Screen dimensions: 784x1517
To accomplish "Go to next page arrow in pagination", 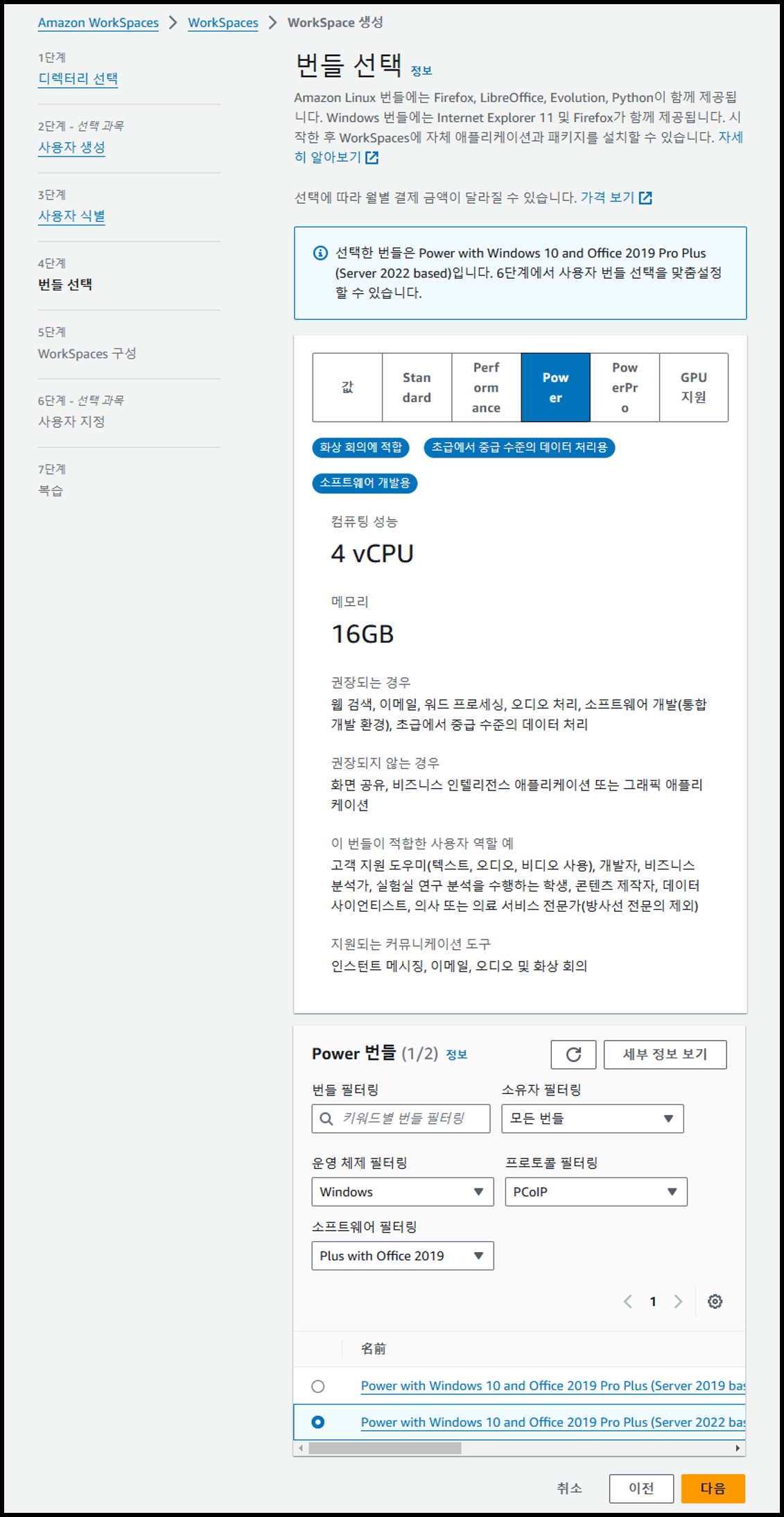I will point(678,1301).
